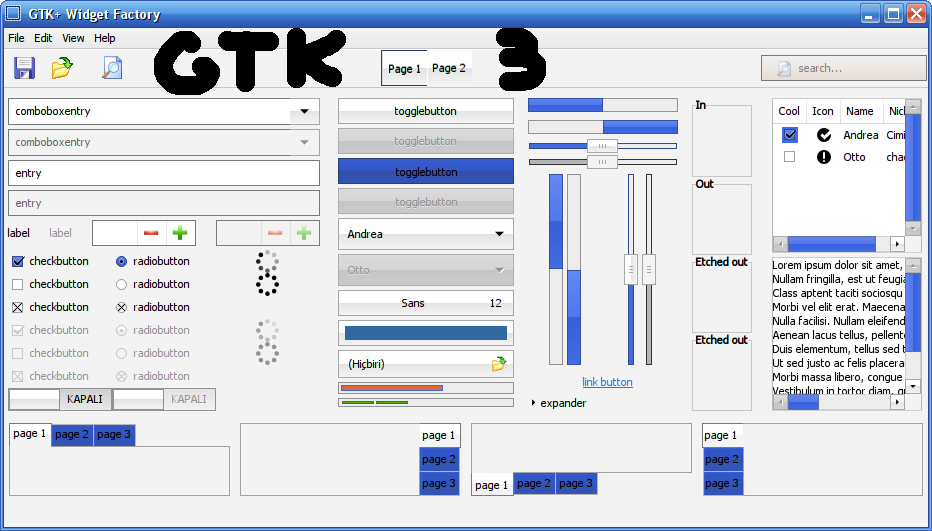Image resolution: width=932 pixels, height=531 pixels.
Task: Click the Cool column header
Action: pos(789,111)
